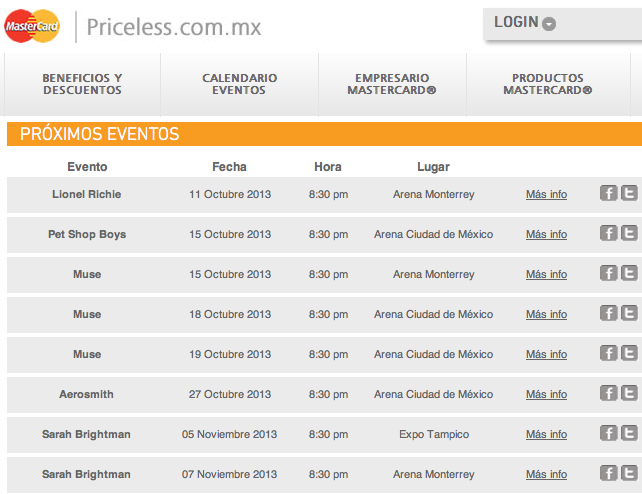Share Lionel Richie event on Facebook
Screen dimensions: 642x494
608,194
